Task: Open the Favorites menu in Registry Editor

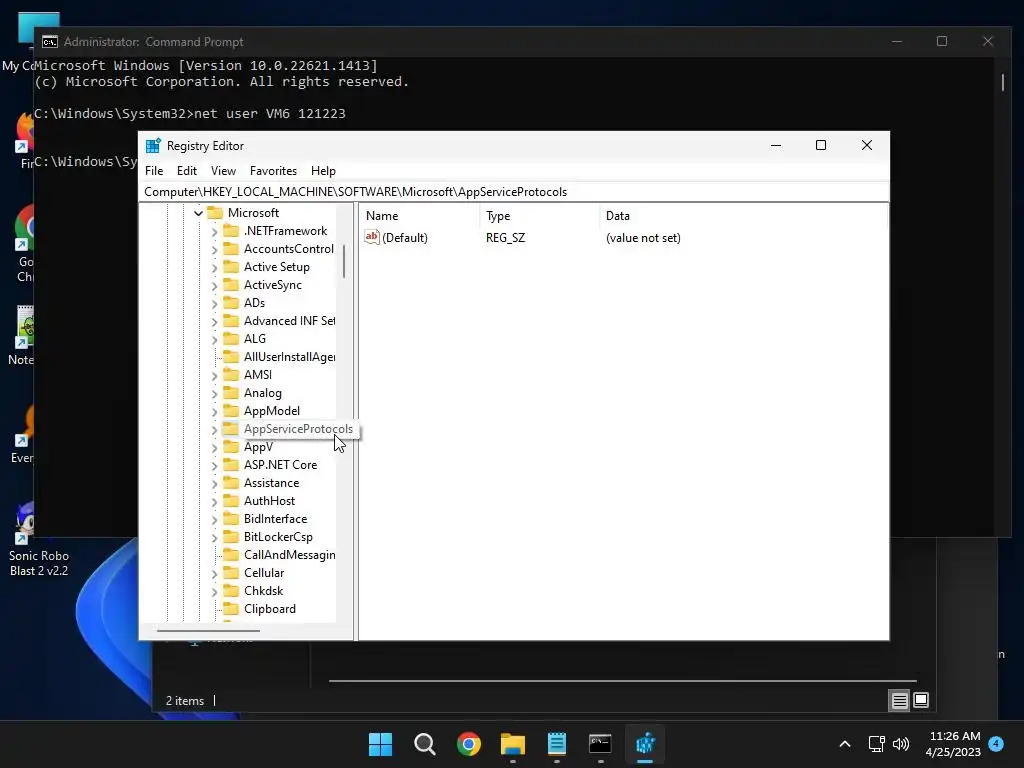Action: click(x=273, y=170)
